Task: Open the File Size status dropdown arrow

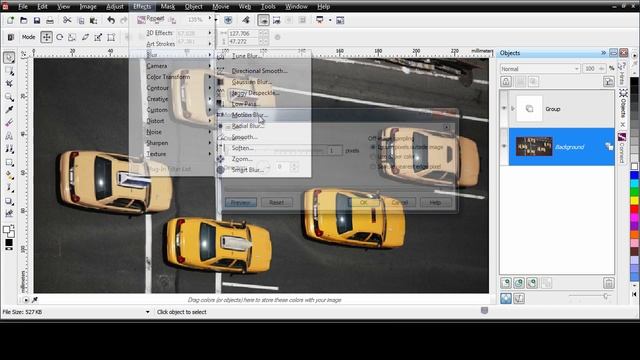Action: point(147,312)
